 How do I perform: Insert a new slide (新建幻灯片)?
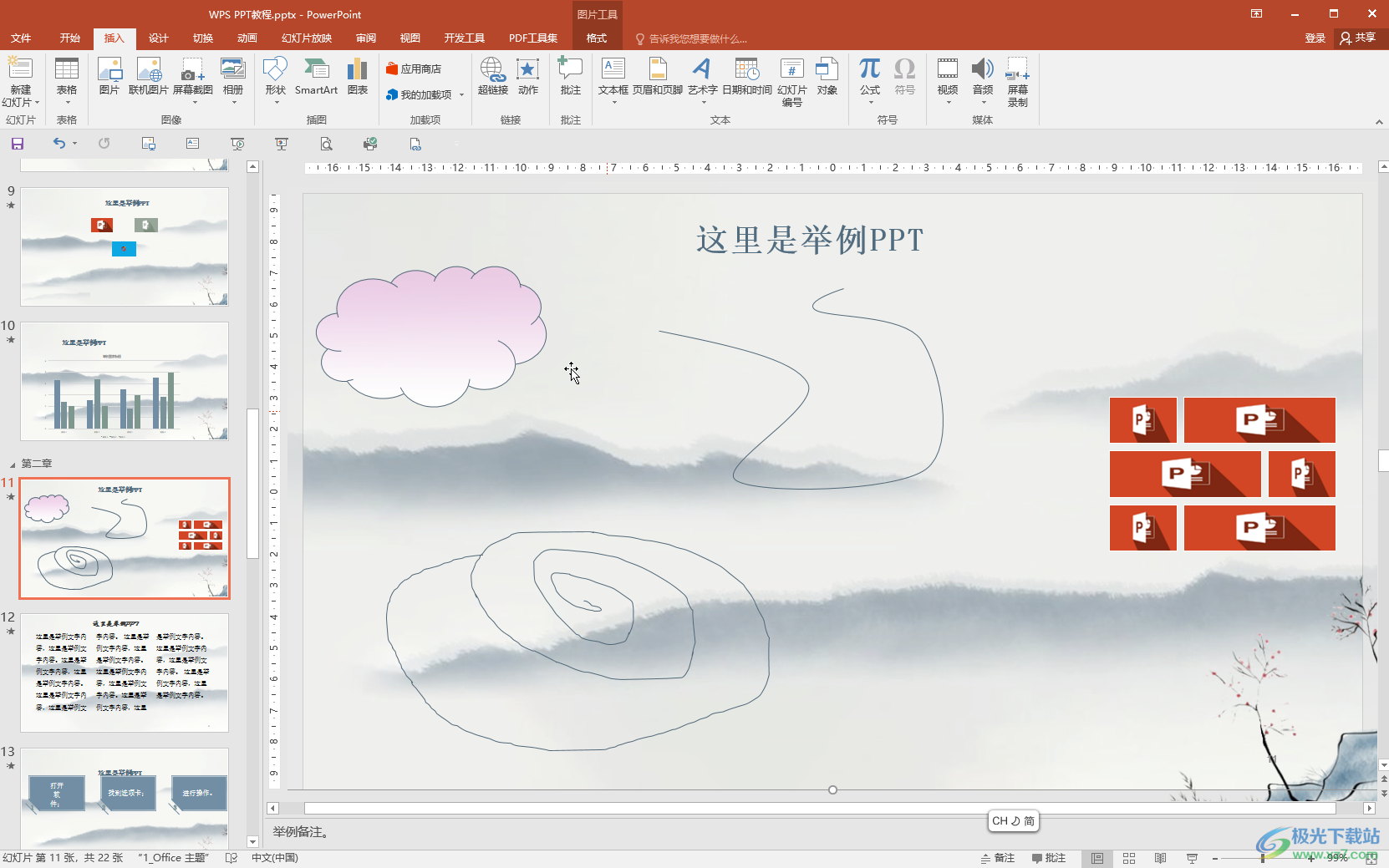tap(20, 82)
